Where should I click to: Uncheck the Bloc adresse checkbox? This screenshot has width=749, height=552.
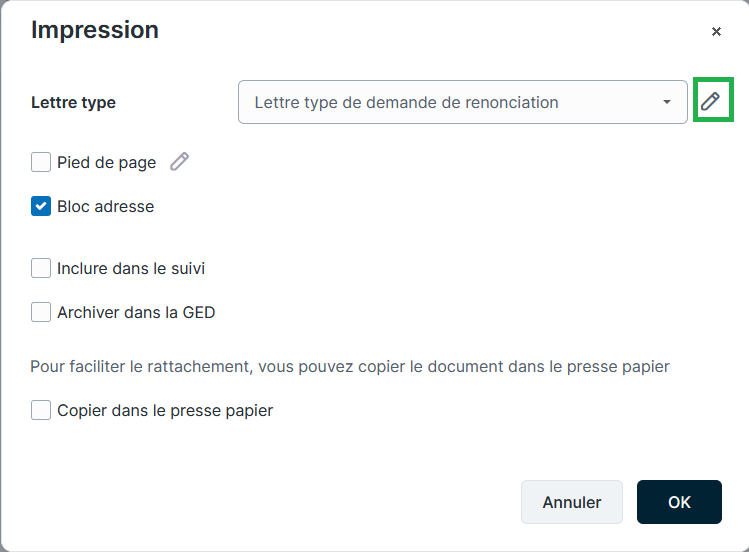click(41, 207)
